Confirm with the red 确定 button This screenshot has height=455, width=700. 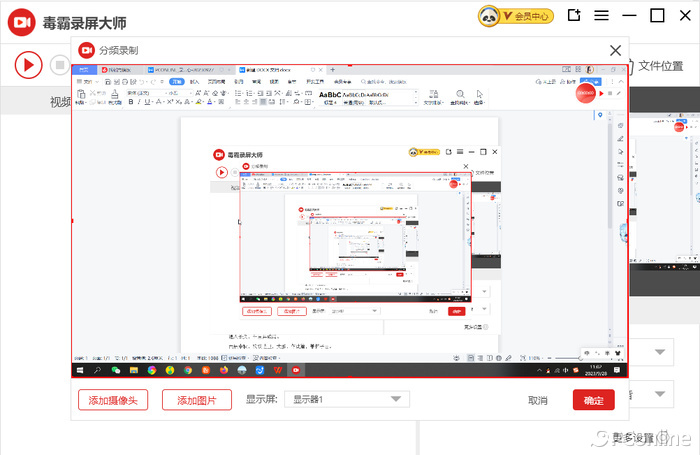point(594,400)
